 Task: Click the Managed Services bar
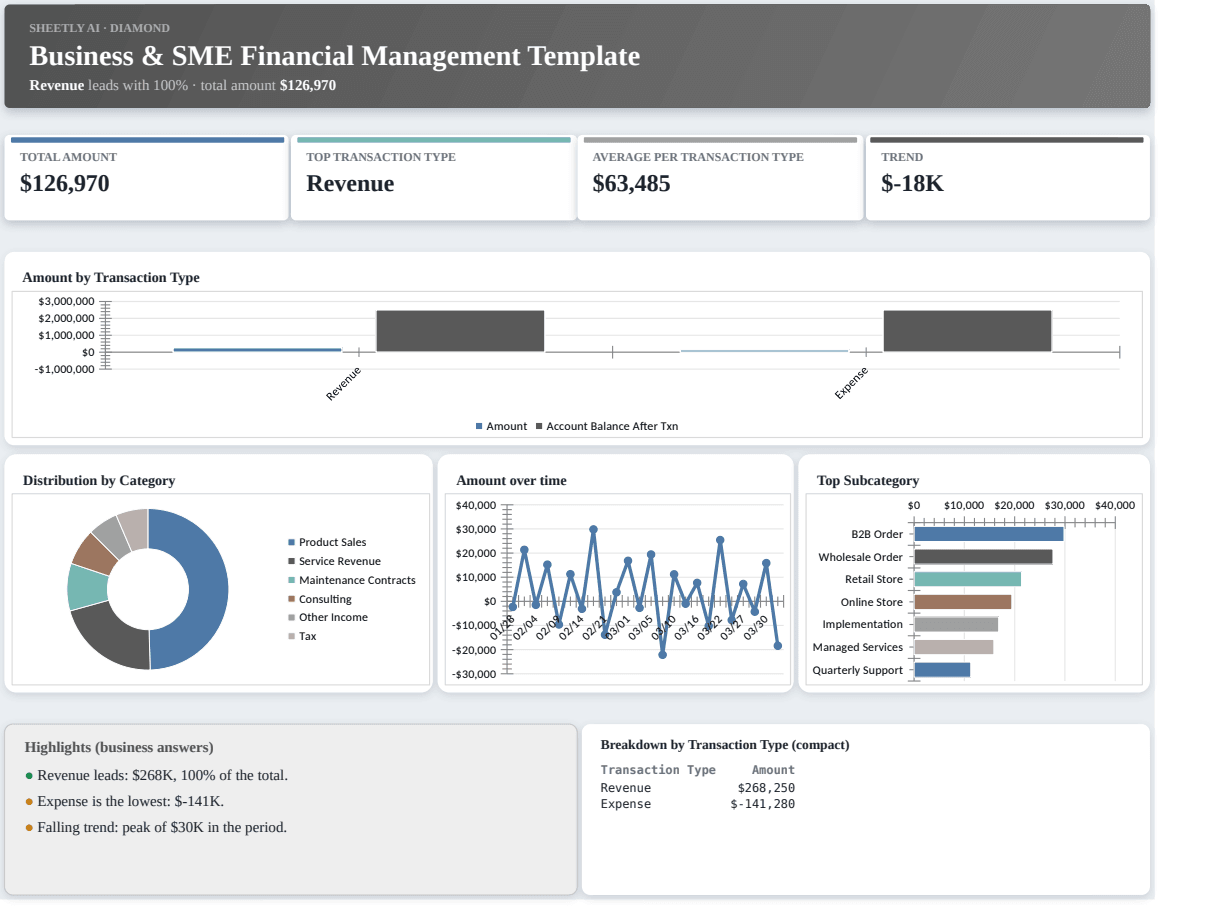(x=954, y=647)
